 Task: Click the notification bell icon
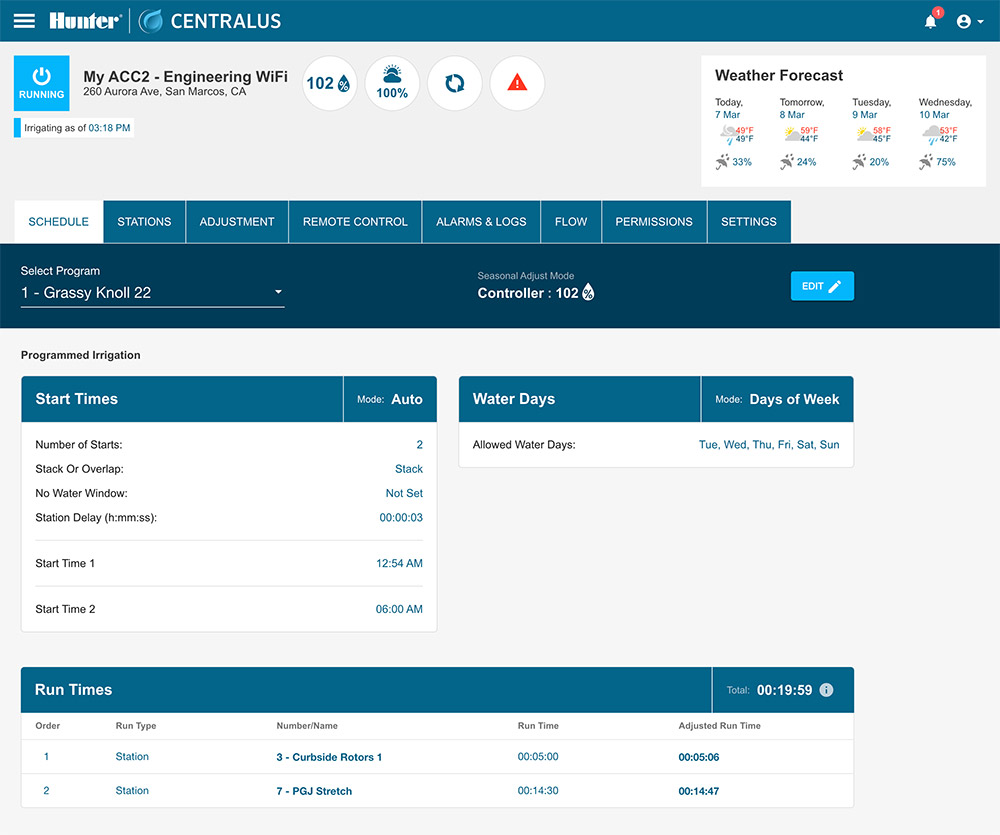point(931,21)
